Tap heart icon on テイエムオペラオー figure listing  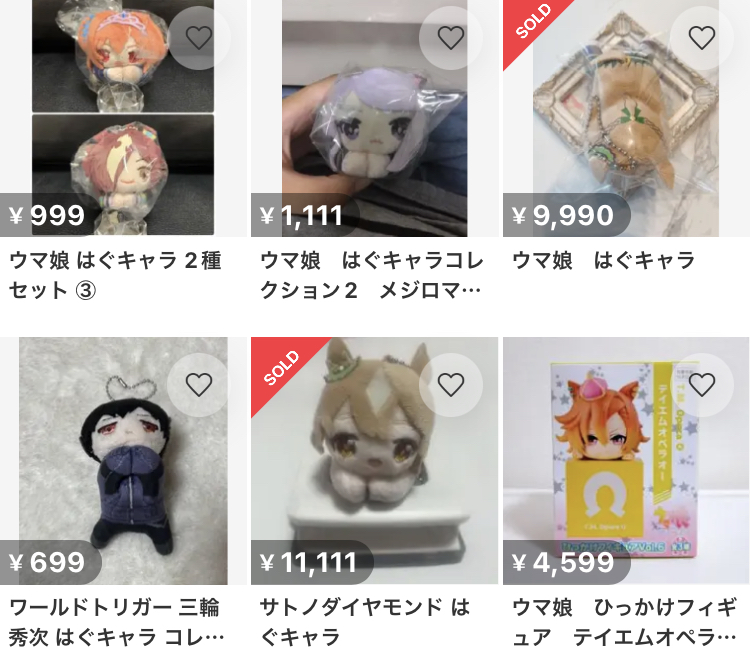click(x=702, y=385)
